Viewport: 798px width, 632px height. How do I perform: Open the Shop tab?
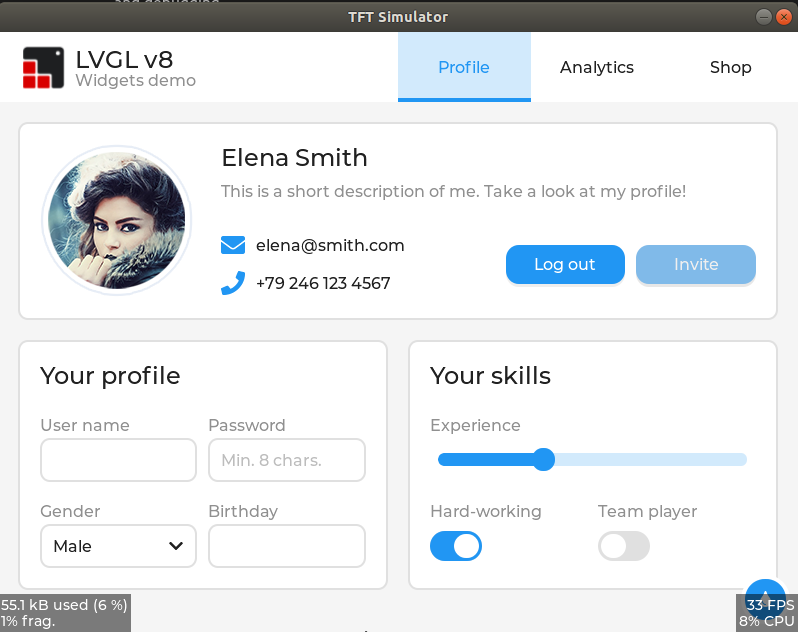click(730, 67)
